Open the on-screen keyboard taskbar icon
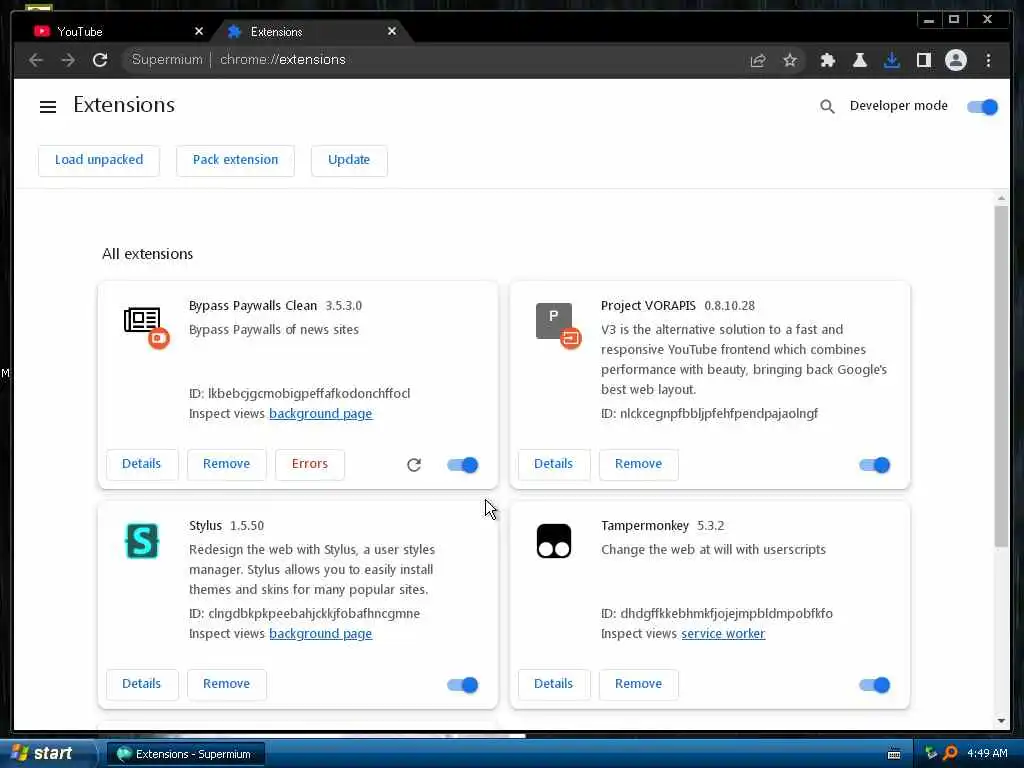Viewport: 1024px width, 768px height. (894, 754)
